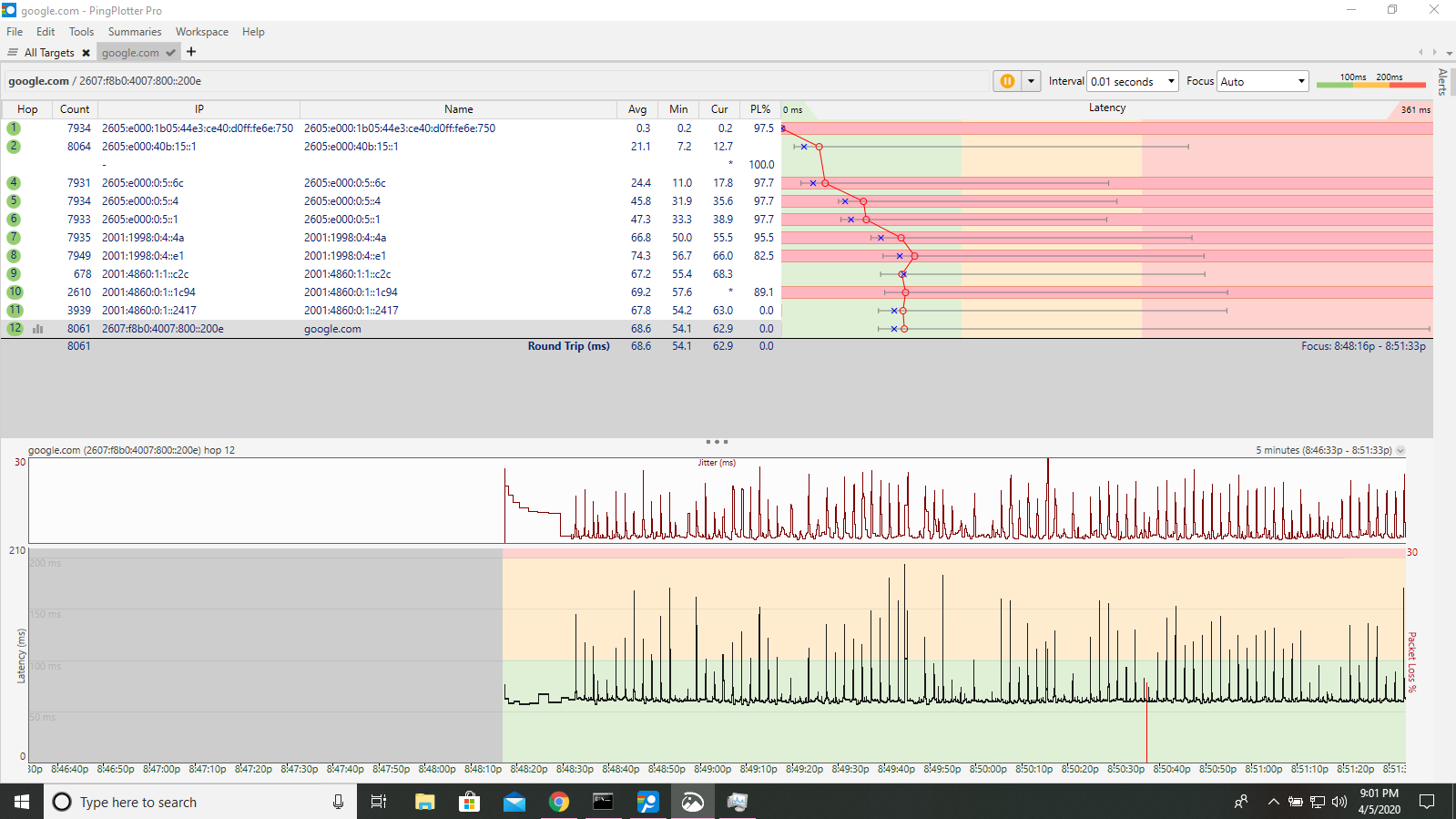Open Google Chrome from the taskbar
1456x819 pixels.
pos(559,802)
